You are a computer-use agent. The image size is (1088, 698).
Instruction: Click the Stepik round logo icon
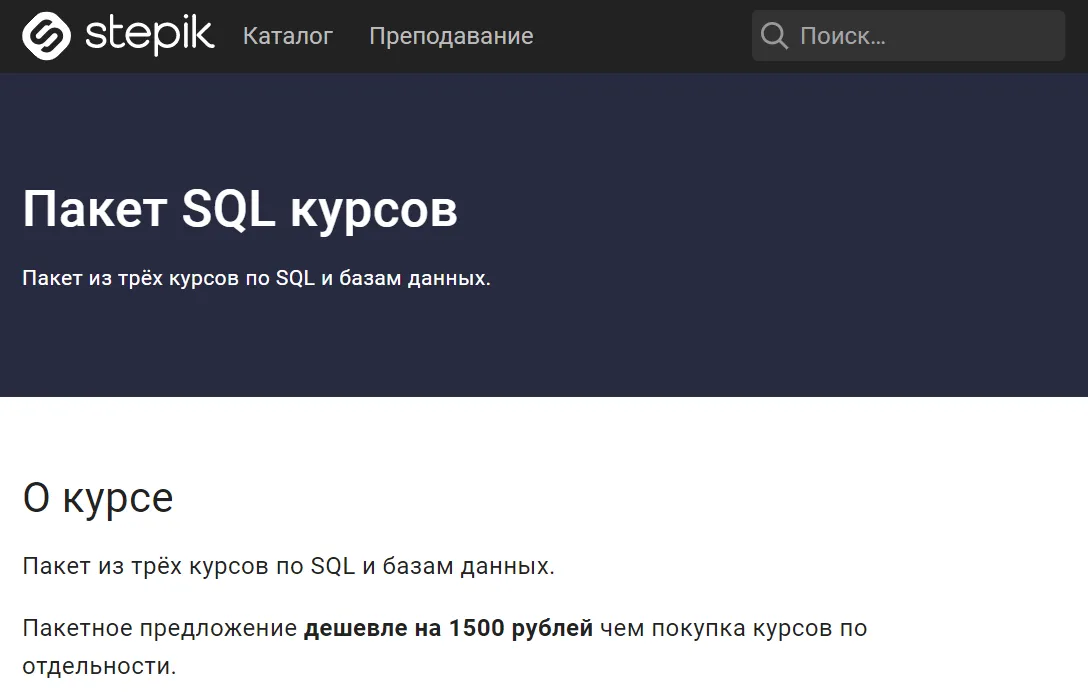(46, 36)
